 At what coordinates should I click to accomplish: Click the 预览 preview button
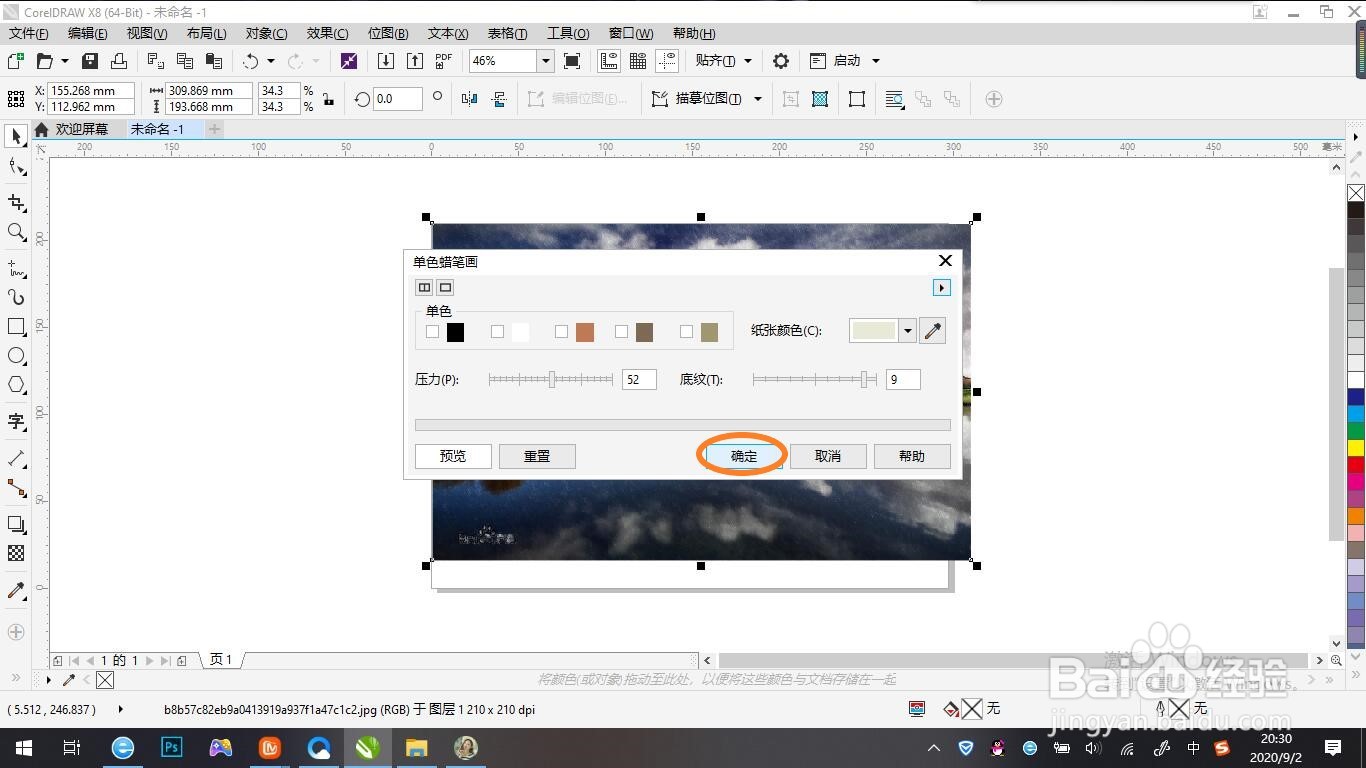click(x=453, y=456)
